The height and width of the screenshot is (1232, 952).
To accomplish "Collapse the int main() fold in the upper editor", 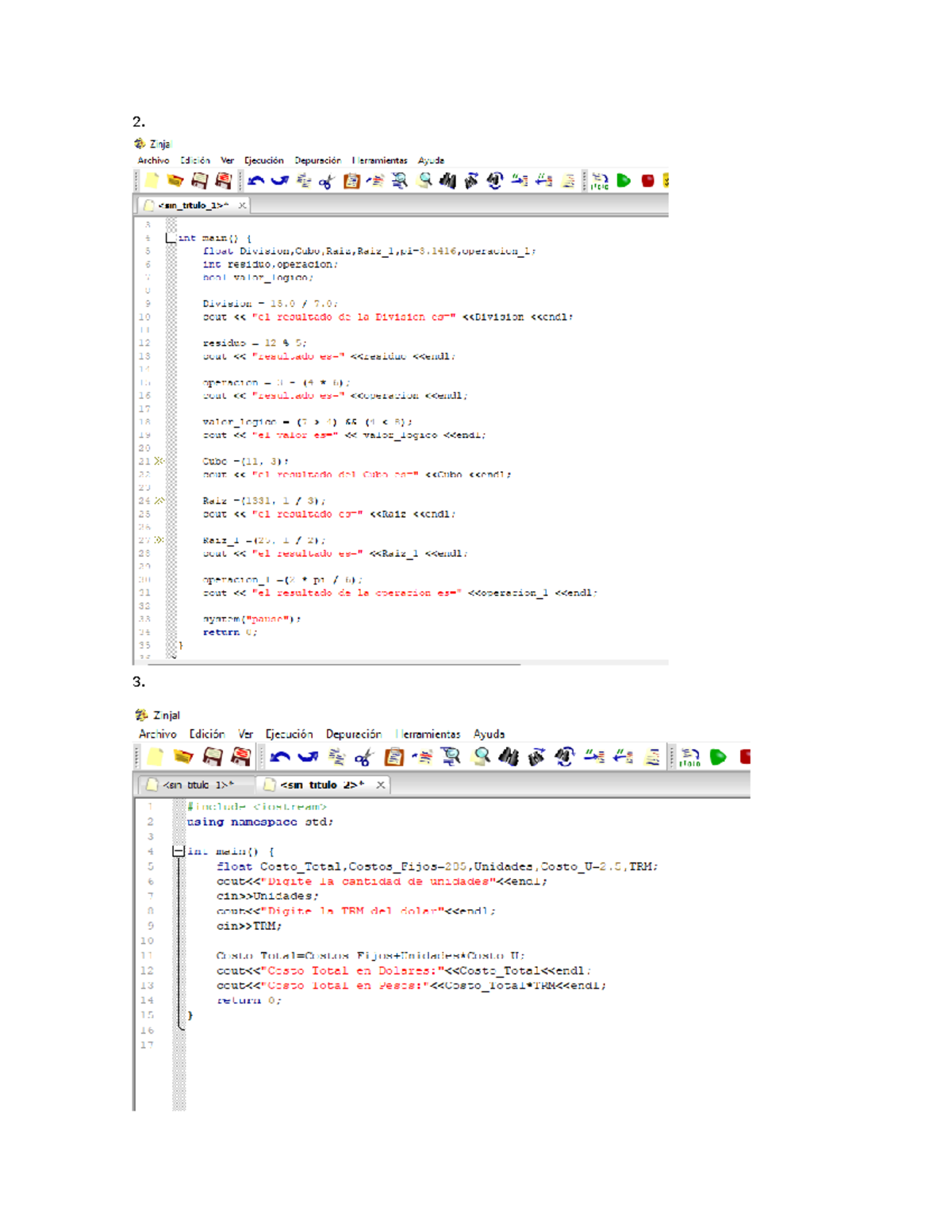I will (x=171, y=238).
